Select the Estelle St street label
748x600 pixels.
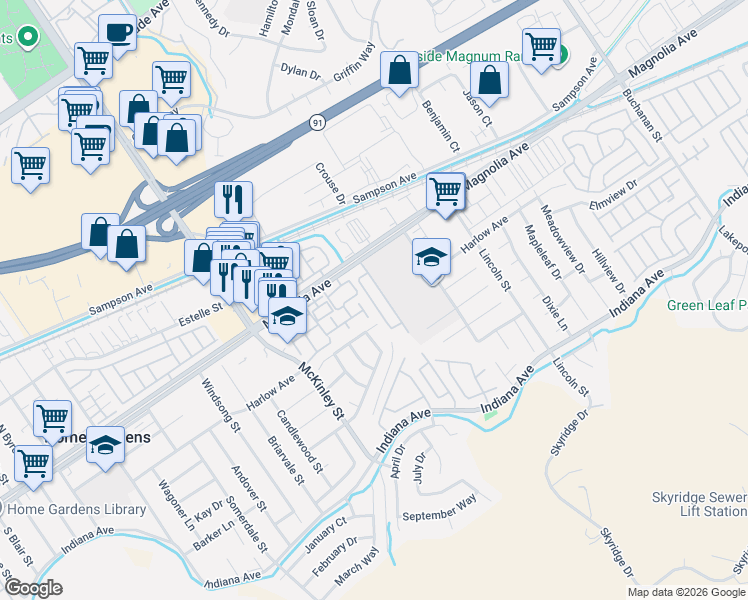[200, 315]
